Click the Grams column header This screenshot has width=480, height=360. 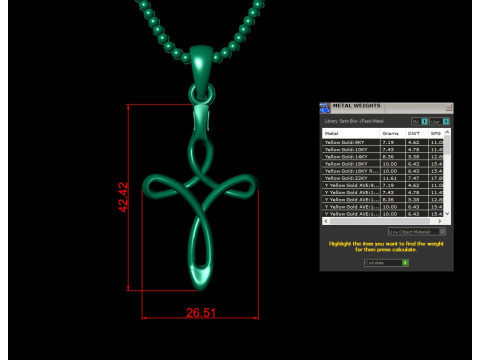(392, 133)
